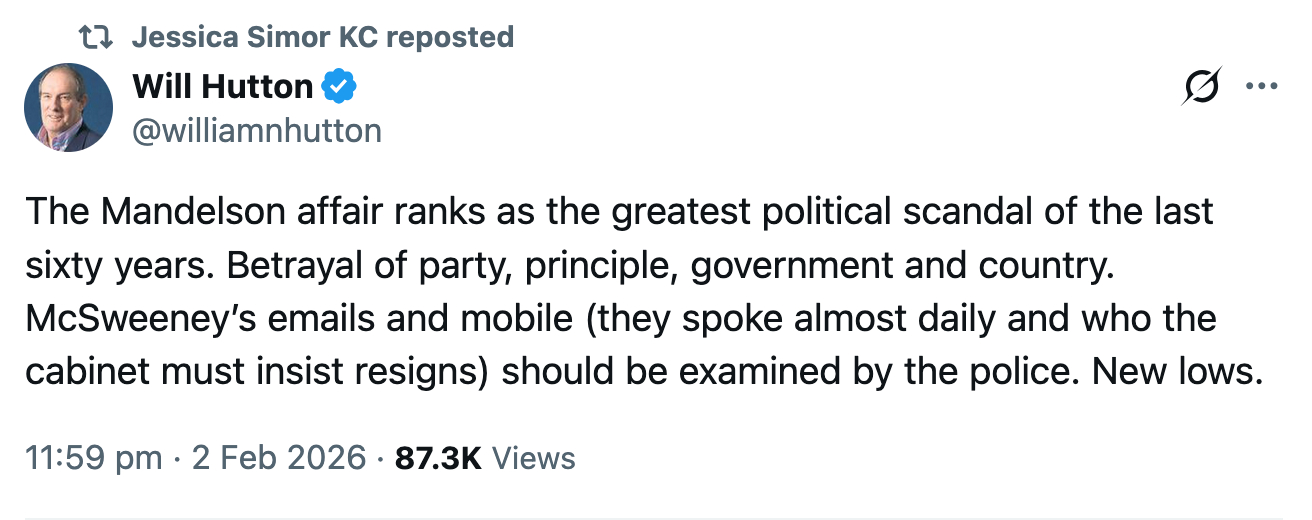Click the 87.3K view count
This screenshot has height=520, width=1312.
pyautogui.click(x=439, y=458)
